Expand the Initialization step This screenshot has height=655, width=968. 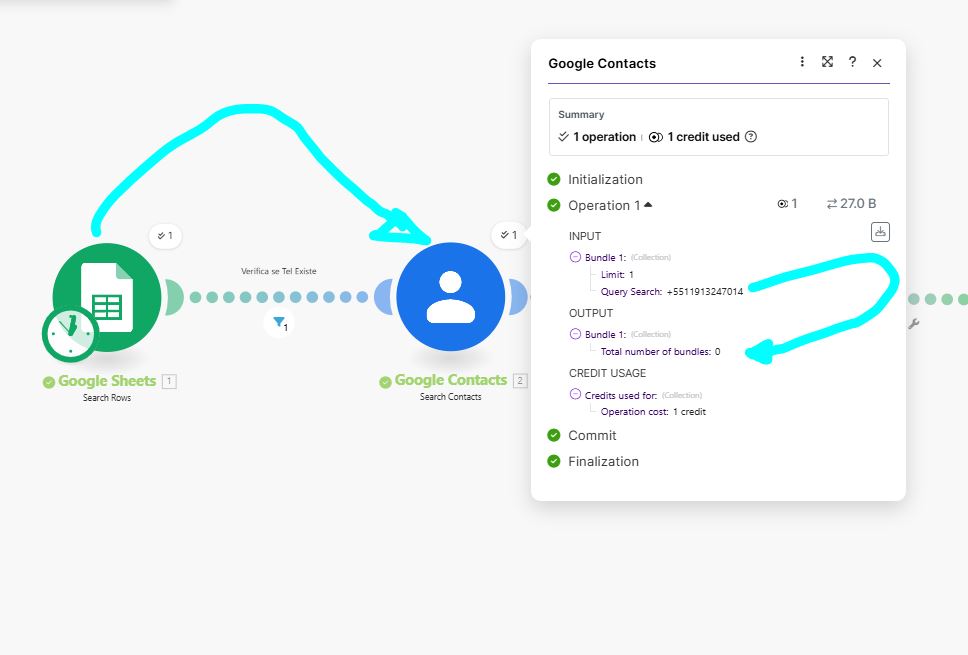[x=605, y=179]
